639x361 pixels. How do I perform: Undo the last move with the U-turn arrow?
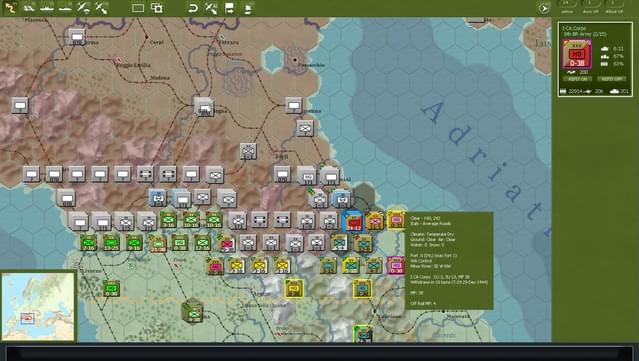tap(193, 8)
